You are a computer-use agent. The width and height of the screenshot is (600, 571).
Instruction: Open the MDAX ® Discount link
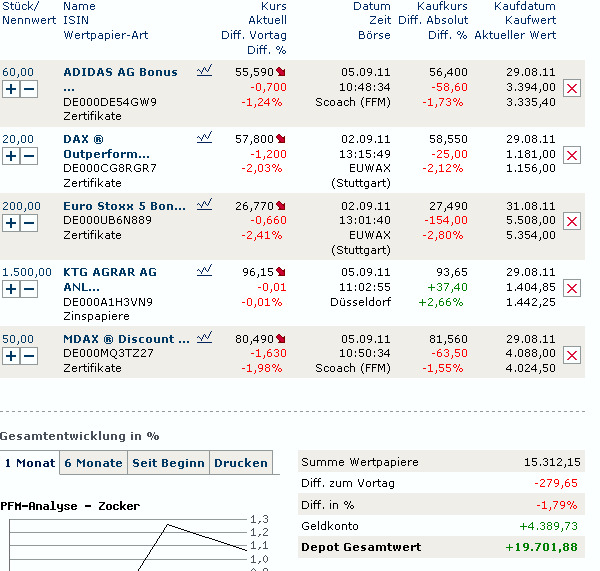pyautogui.click(x=126, y=339)
